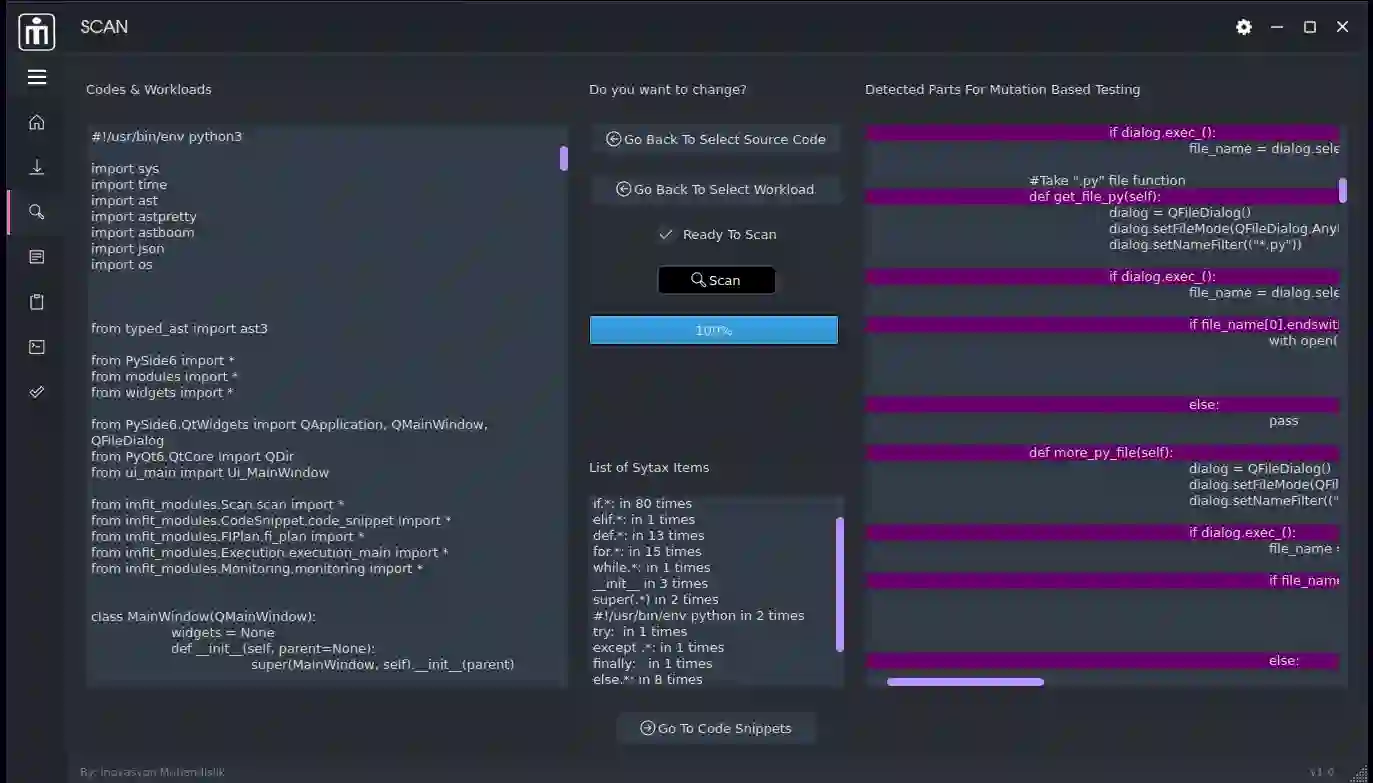The width and height of the screenshot is (1373, 783).
Task: Open the text-lines document icon in the sidebar
Action: (x=37, y=257)
